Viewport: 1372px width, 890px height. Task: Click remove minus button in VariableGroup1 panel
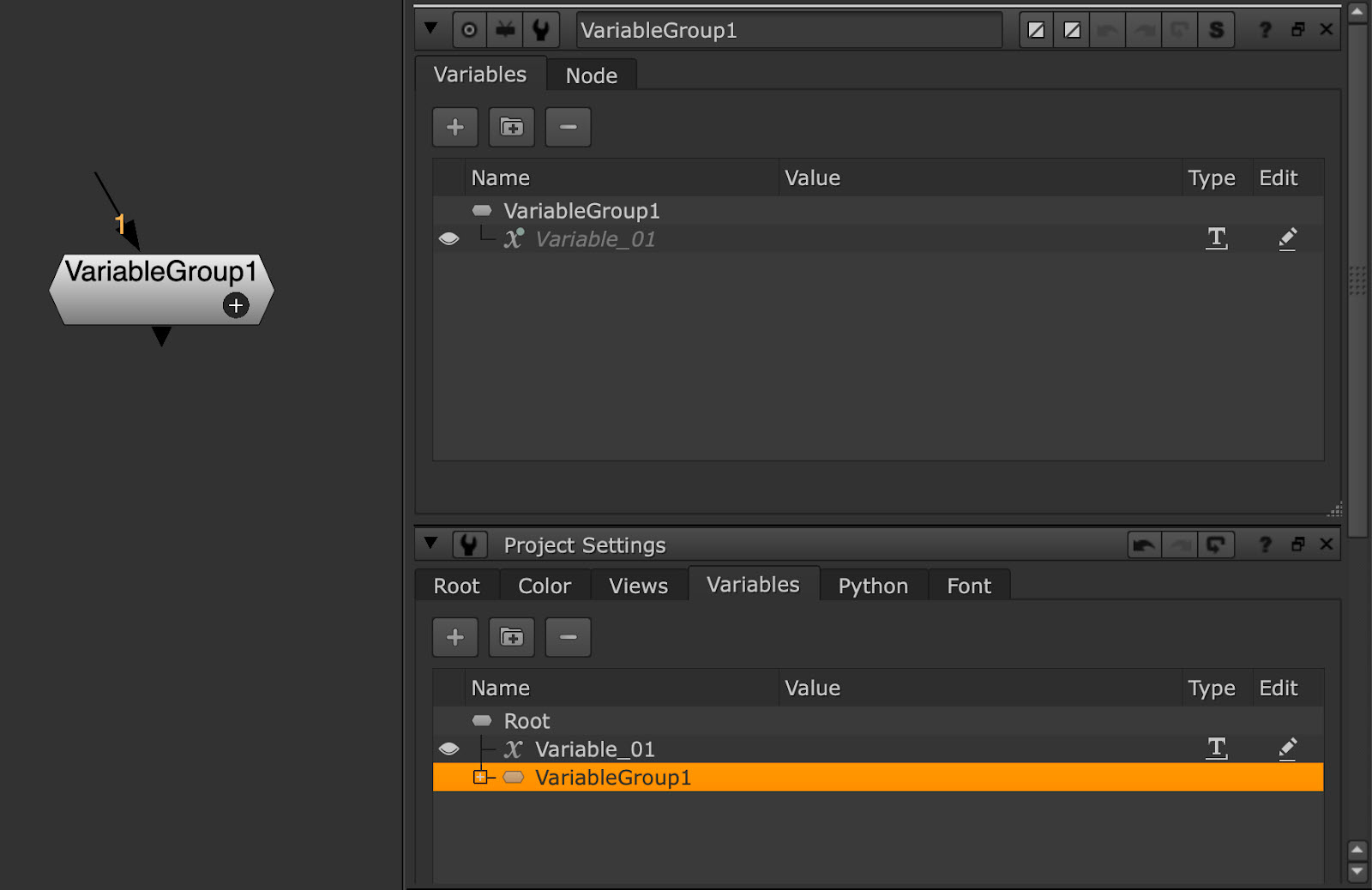click(x=568, y=127)
